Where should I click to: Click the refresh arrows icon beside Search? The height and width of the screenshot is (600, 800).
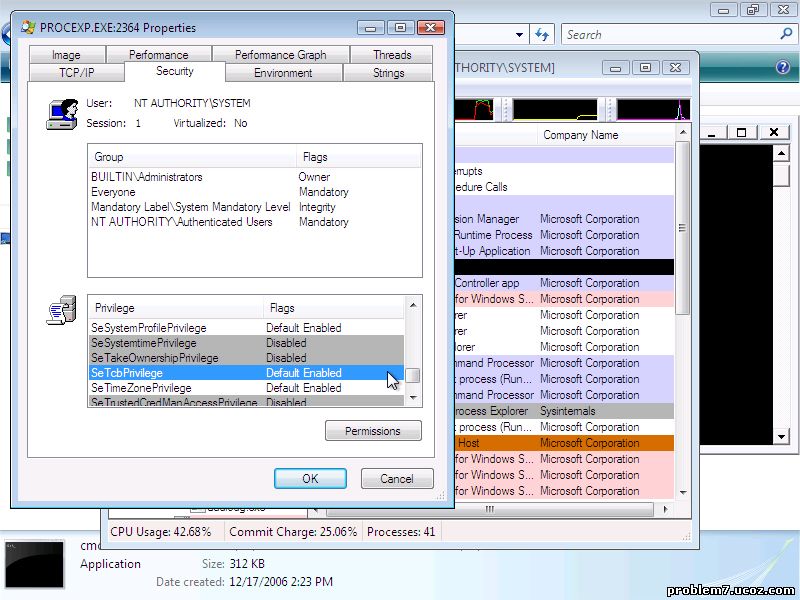[x=542, y=34]
